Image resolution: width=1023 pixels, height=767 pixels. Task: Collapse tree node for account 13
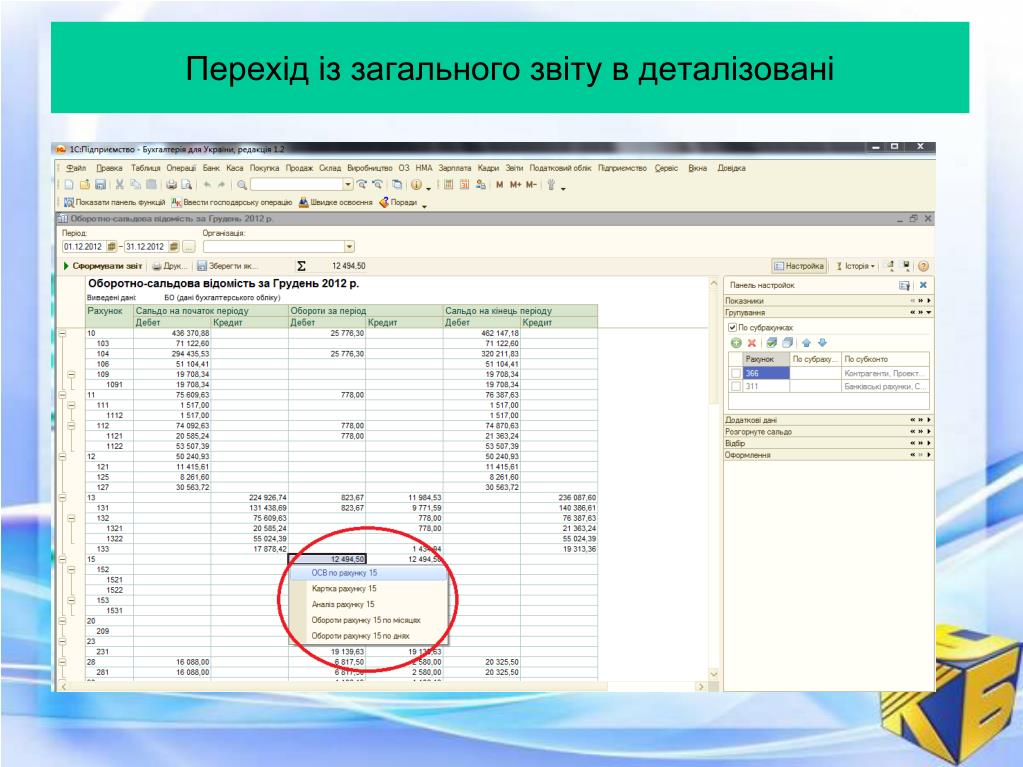point(63,498)
